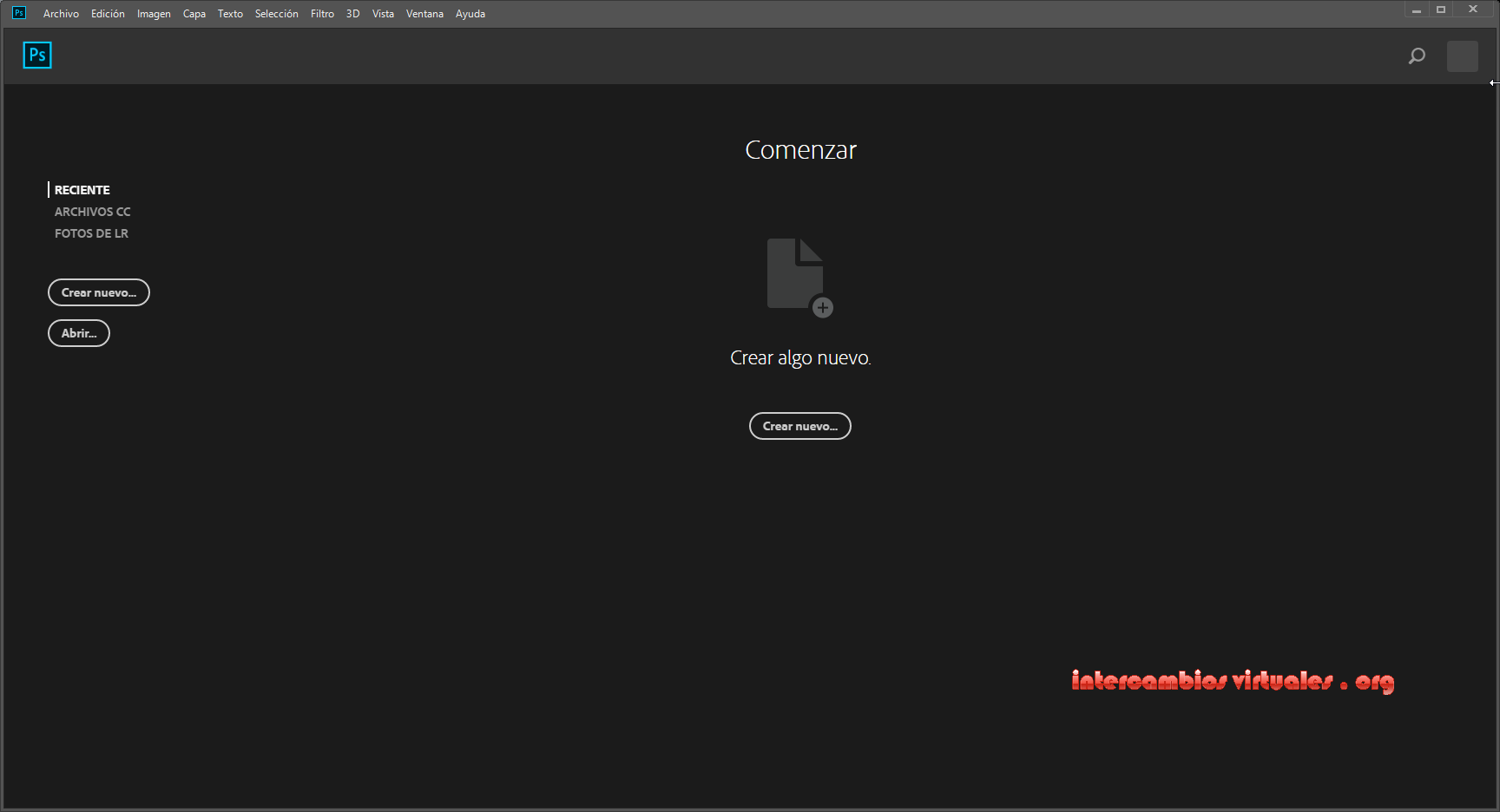Click the sidebar Crear nuevo button

pos(99,292)
